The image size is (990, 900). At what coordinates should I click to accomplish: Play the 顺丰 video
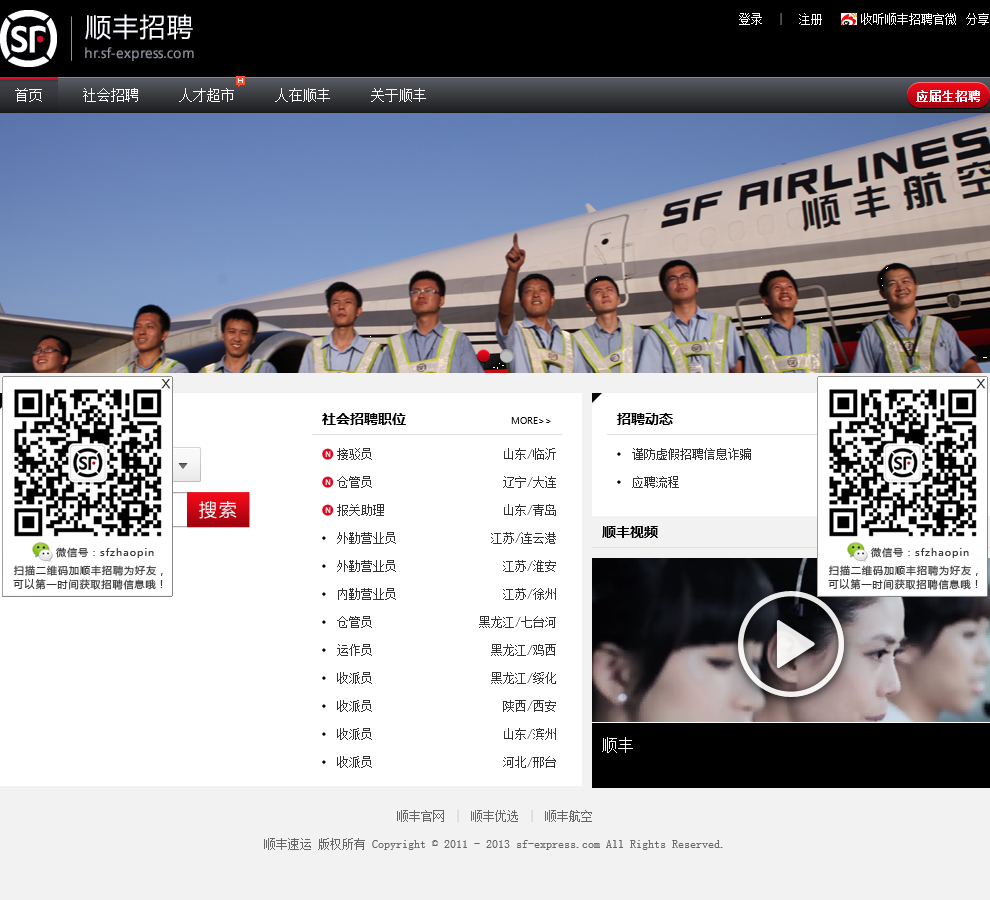tap(790, 644)
